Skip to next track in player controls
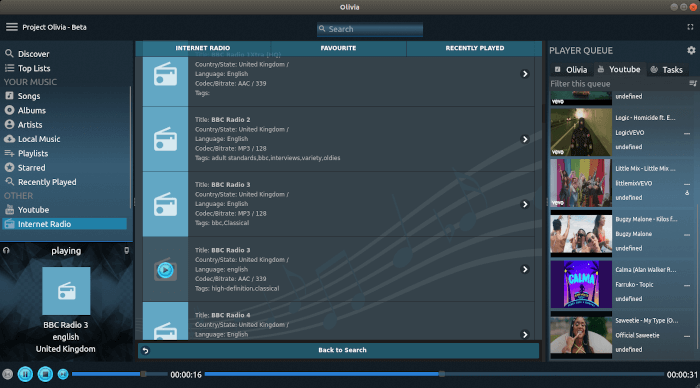The height and width of the screenshot is (388, 700). click(63, 374)
